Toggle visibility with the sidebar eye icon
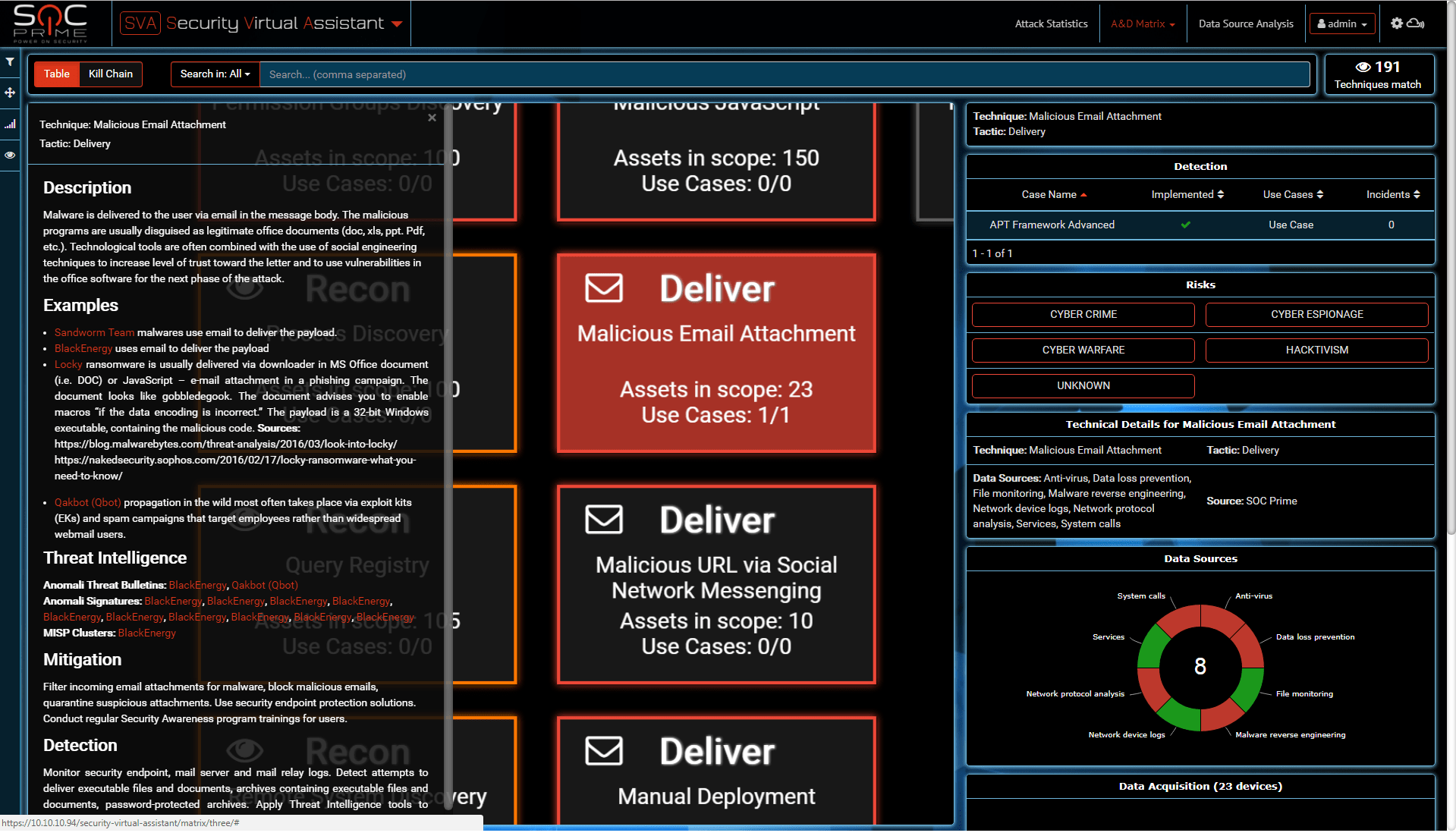The height and width of the screenshot is (836, 1456). (x=10, y=155)
